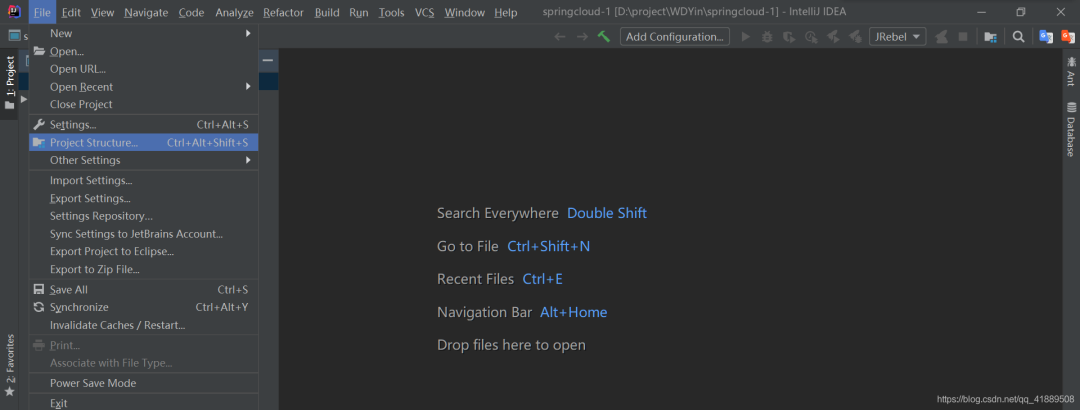The height and width of the screenshot is (410, 1080).
Task: Select Project Structure... menu entry
Action: pyautogui.click(x=143, y=143)
